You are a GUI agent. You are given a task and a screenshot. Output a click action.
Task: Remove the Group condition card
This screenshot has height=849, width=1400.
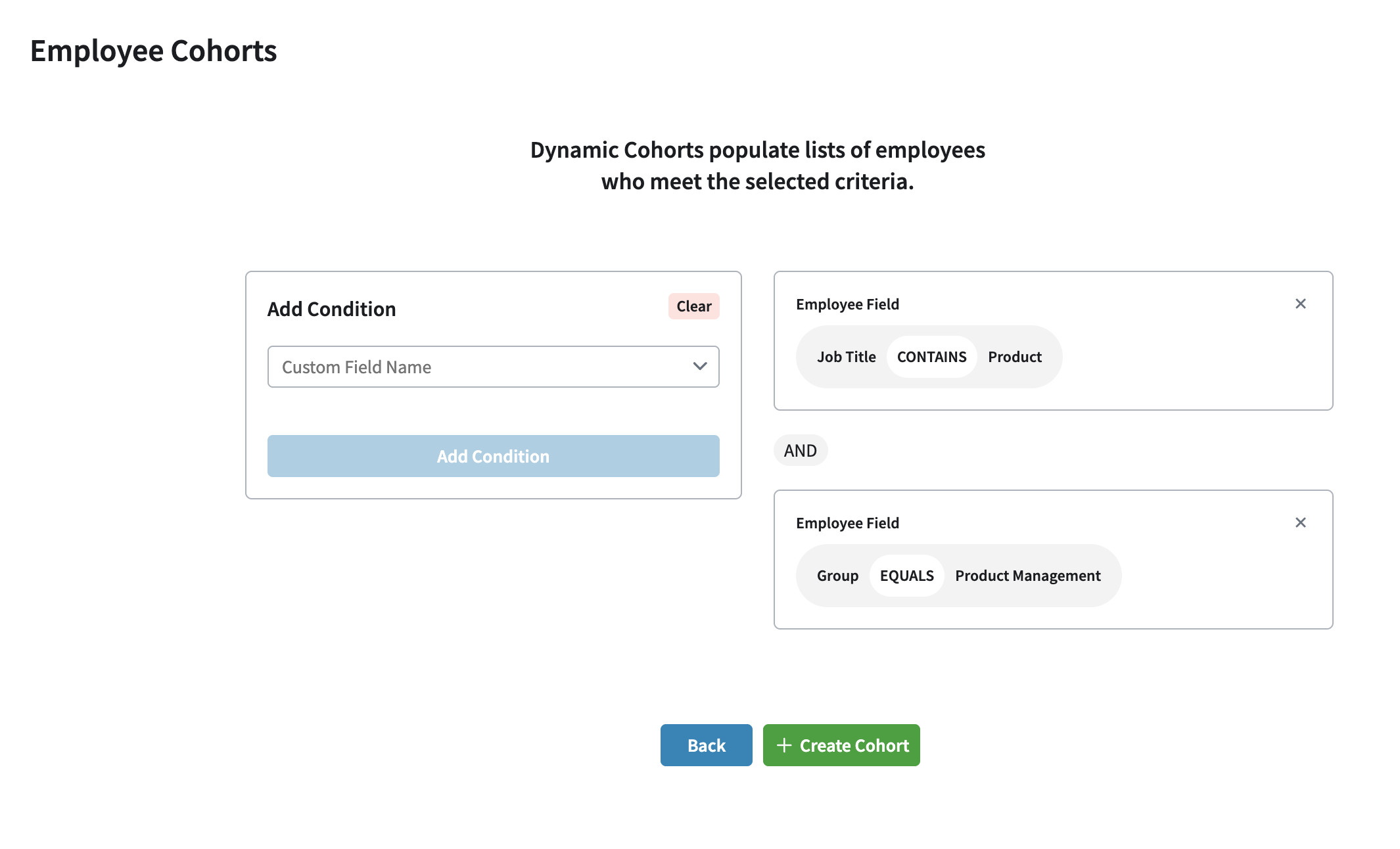click(x=1300, y=522)
